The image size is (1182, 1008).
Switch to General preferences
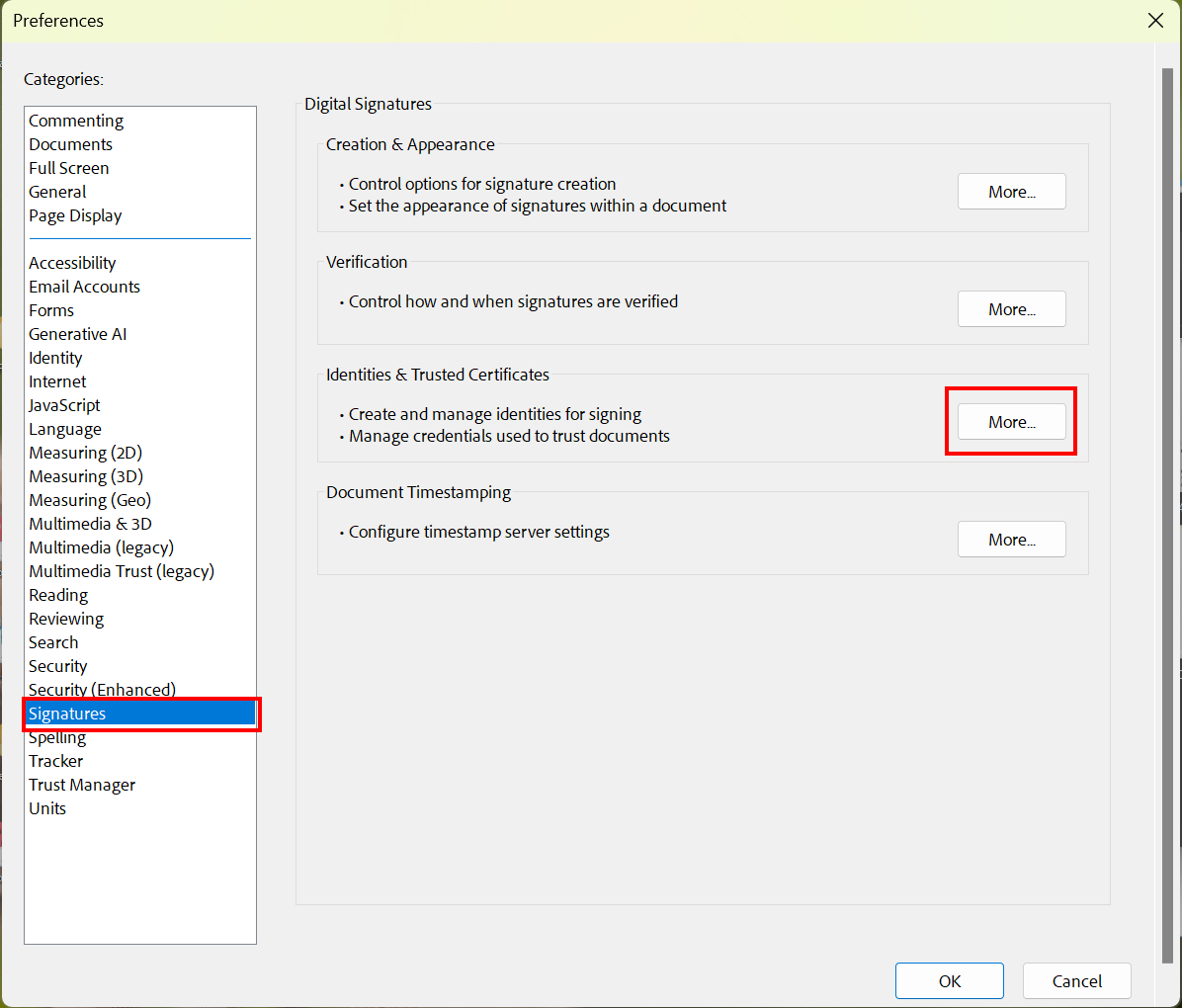tap(56, 191)
